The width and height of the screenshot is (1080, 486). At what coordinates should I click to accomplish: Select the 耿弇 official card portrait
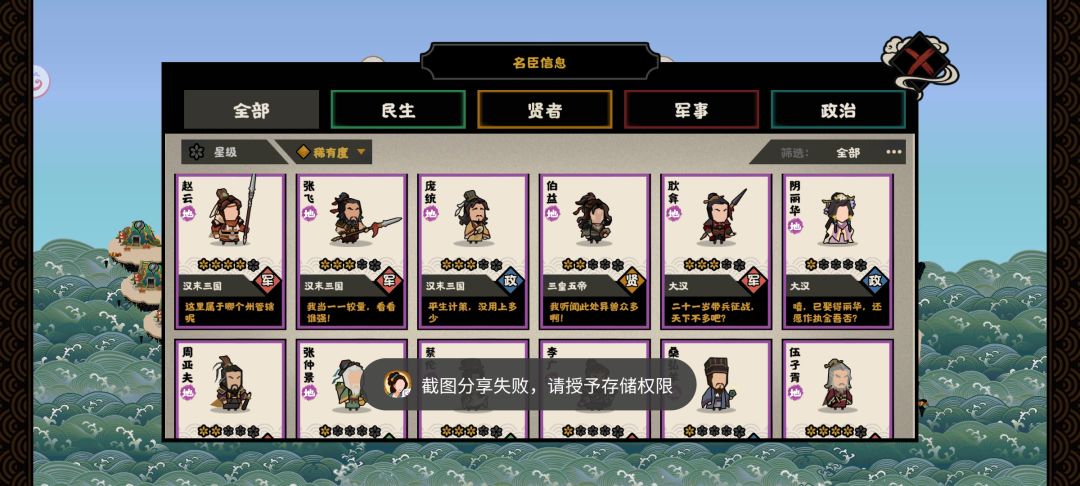(x=719, y=217)
